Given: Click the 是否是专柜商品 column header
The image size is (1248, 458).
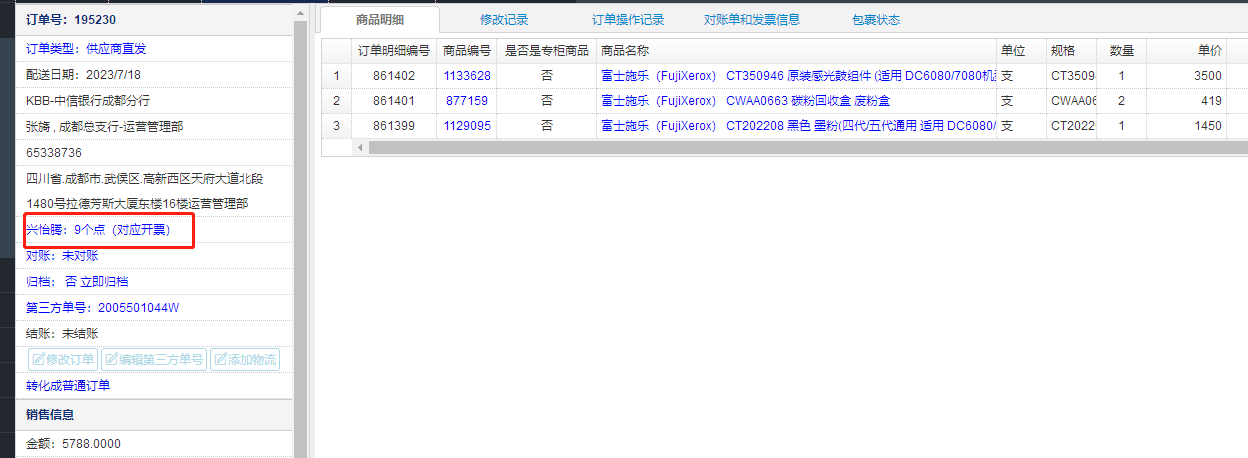Looking at the screenshot, I should (546, 51).
